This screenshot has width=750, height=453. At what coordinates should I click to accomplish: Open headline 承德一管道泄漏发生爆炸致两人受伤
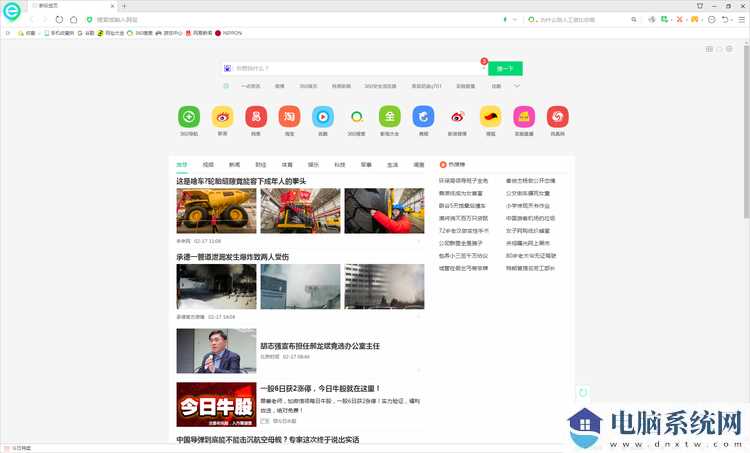(232, 257)
